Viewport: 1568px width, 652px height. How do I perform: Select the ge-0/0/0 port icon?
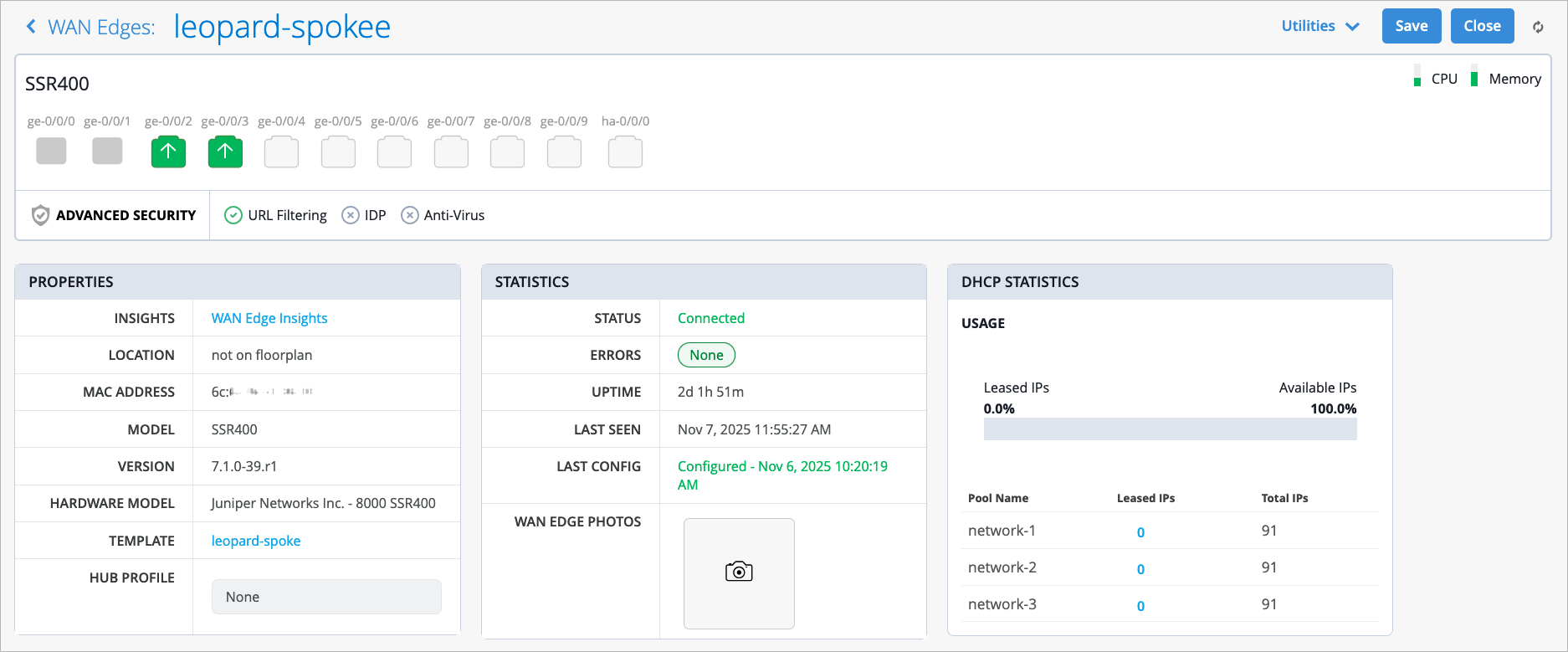51,151
